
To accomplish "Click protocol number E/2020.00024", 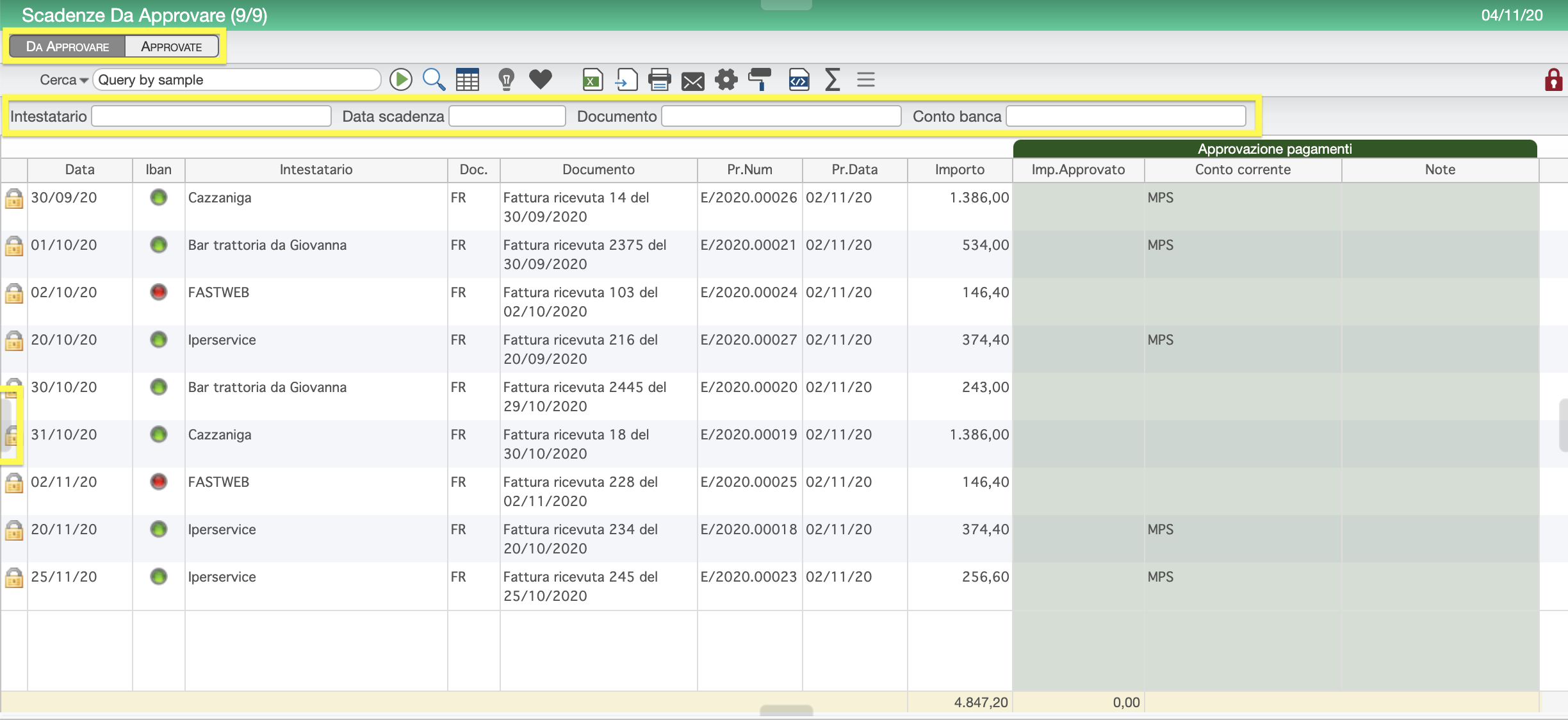I will 749,293.
